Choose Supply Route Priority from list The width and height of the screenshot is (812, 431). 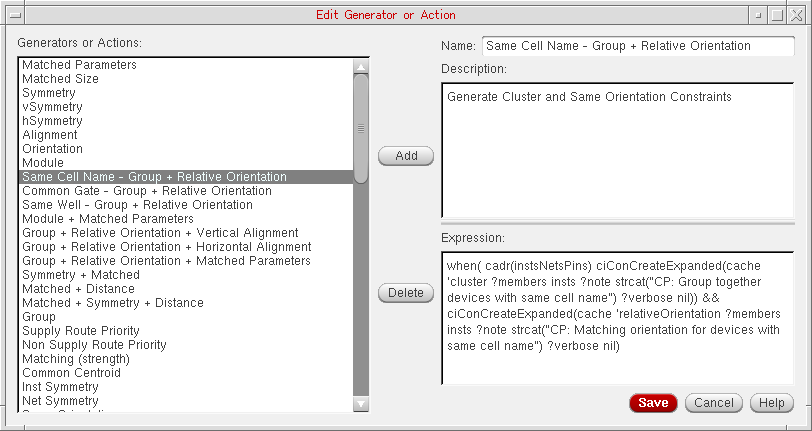tap(80, 331)
